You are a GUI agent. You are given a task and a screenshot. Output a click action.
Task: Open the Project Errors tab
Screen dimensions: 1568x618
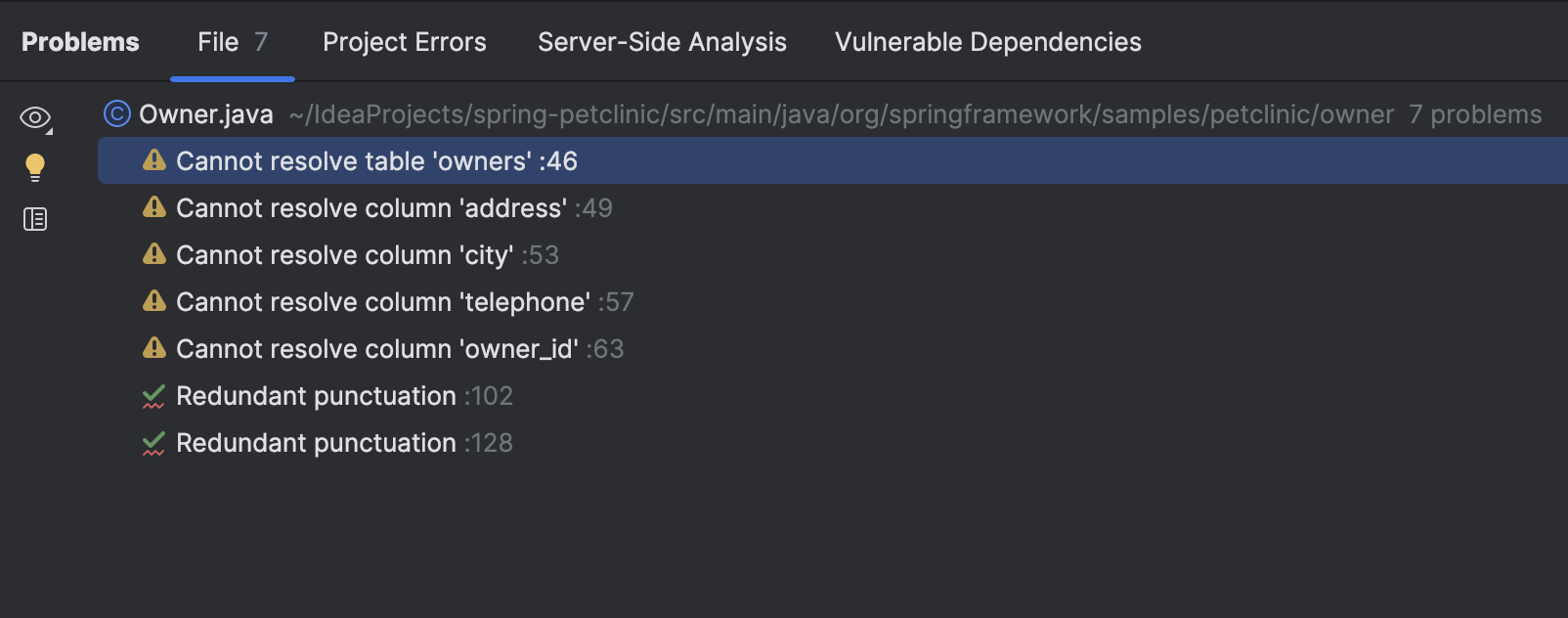tap(404, 42)
